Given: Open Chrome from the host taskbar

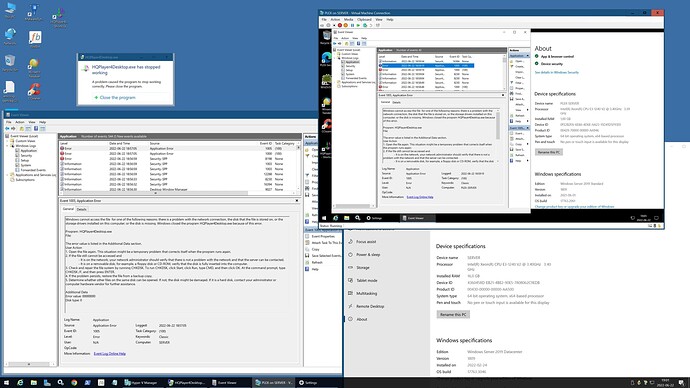Looking at the screenshot, I should [x=74, y=383].
